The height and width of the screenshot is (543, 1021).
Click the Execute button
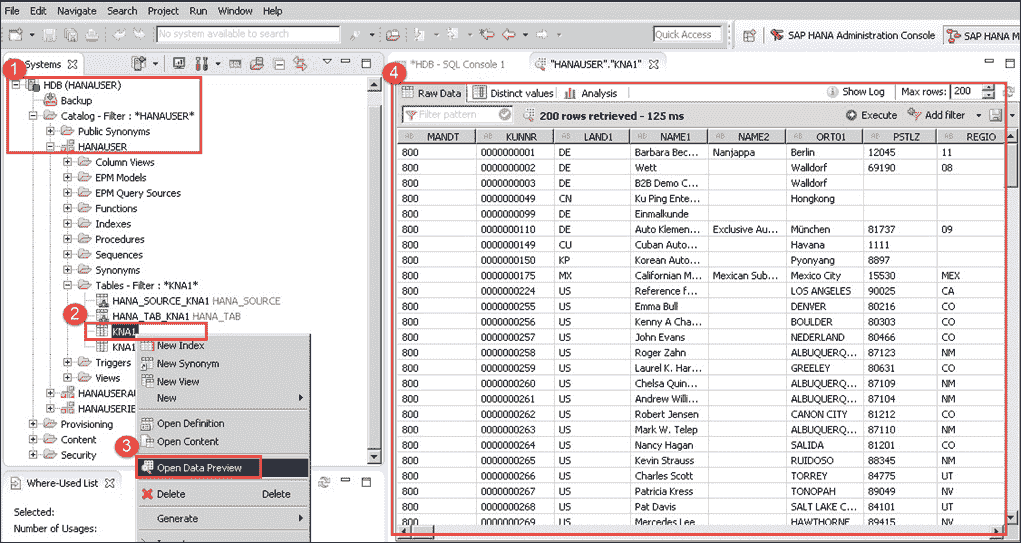(x=871, y=115)
